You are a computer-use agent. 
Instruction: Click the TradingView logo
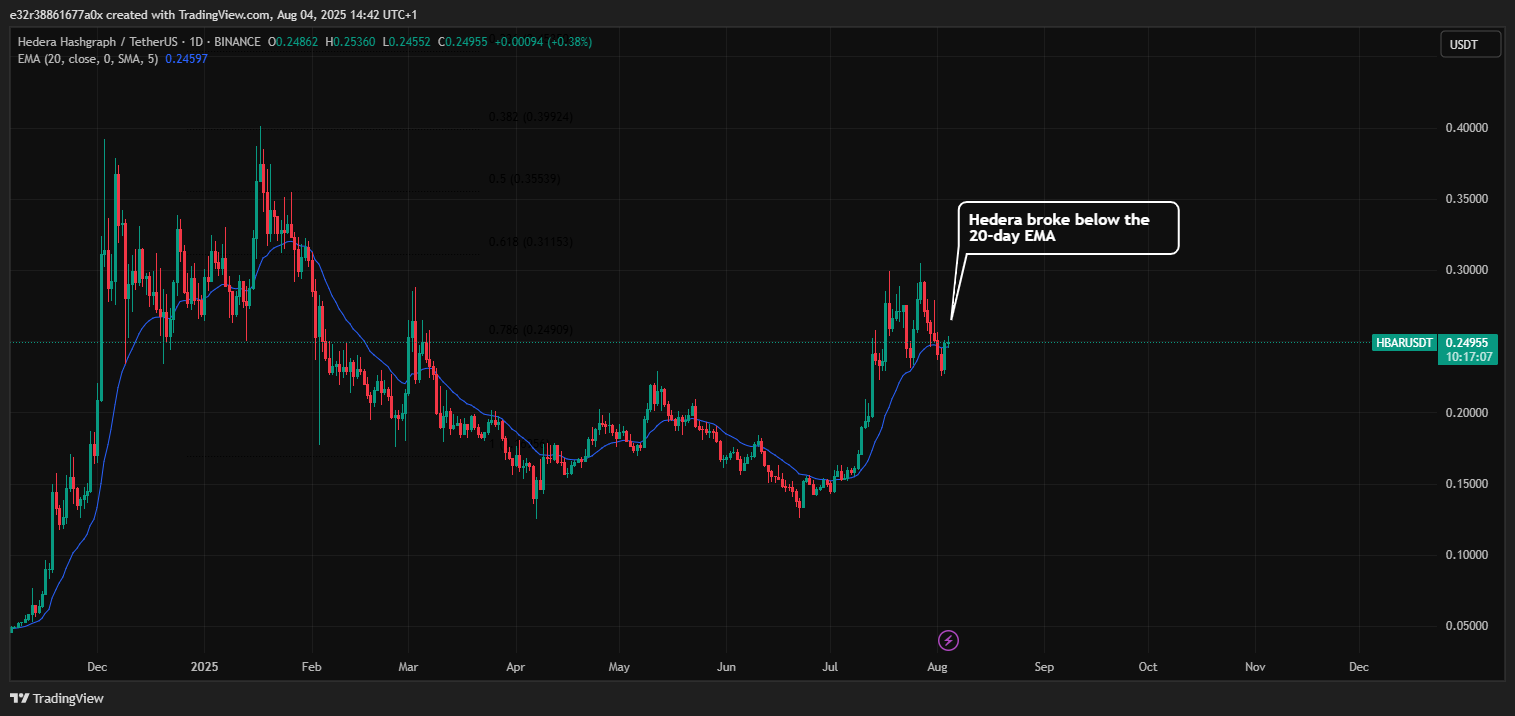[x=57, y=698]
